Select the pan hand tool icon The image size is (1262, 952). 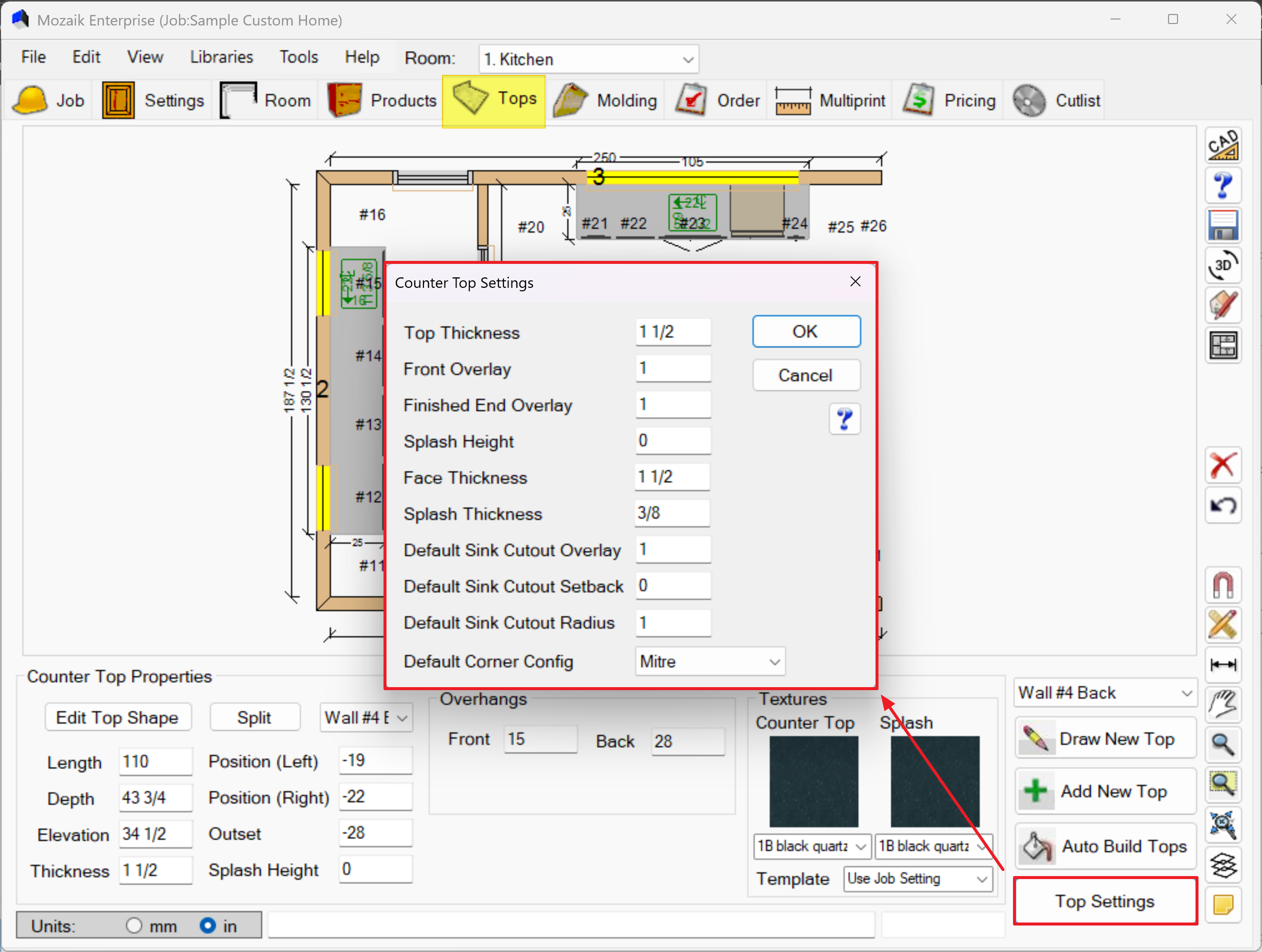pyautogui.click(x=1222, y=705)
